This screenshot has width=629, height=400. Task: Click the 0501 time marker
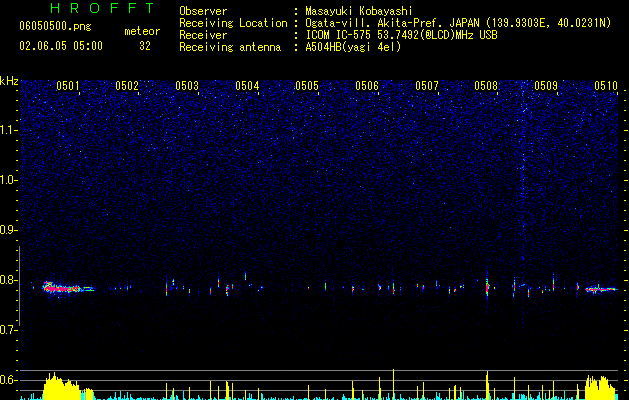coord(67,86)
